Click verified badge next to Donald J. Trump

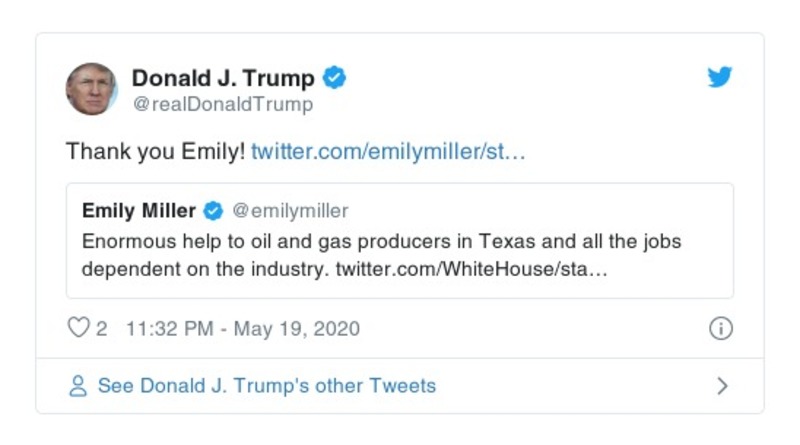click(x=336, y=77)
